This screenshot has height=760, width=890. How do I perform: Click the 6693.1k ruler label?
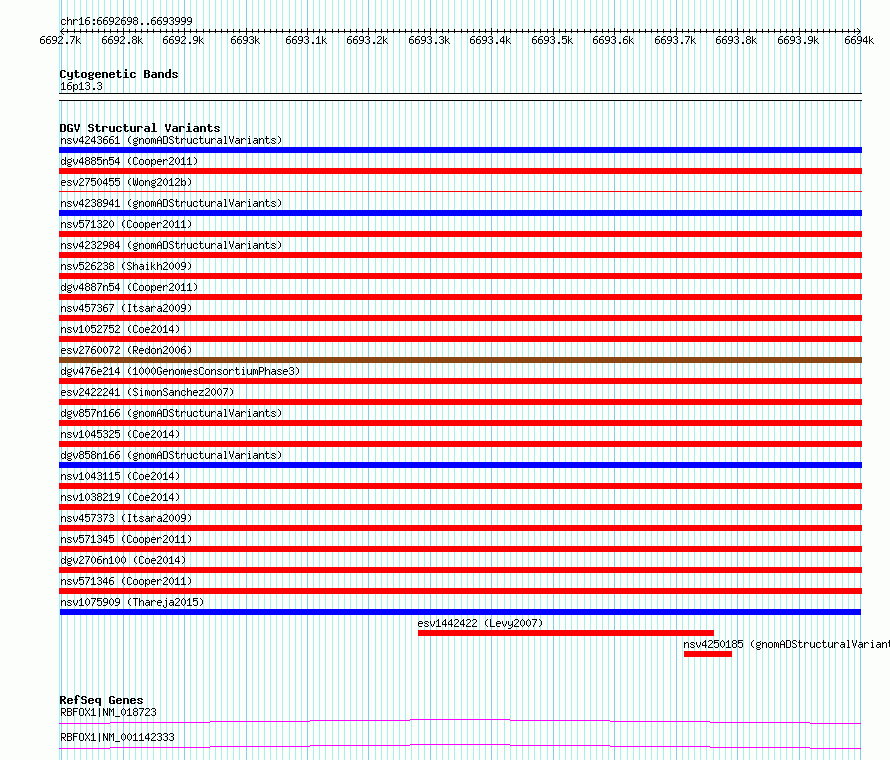click(x=307, y=40)
